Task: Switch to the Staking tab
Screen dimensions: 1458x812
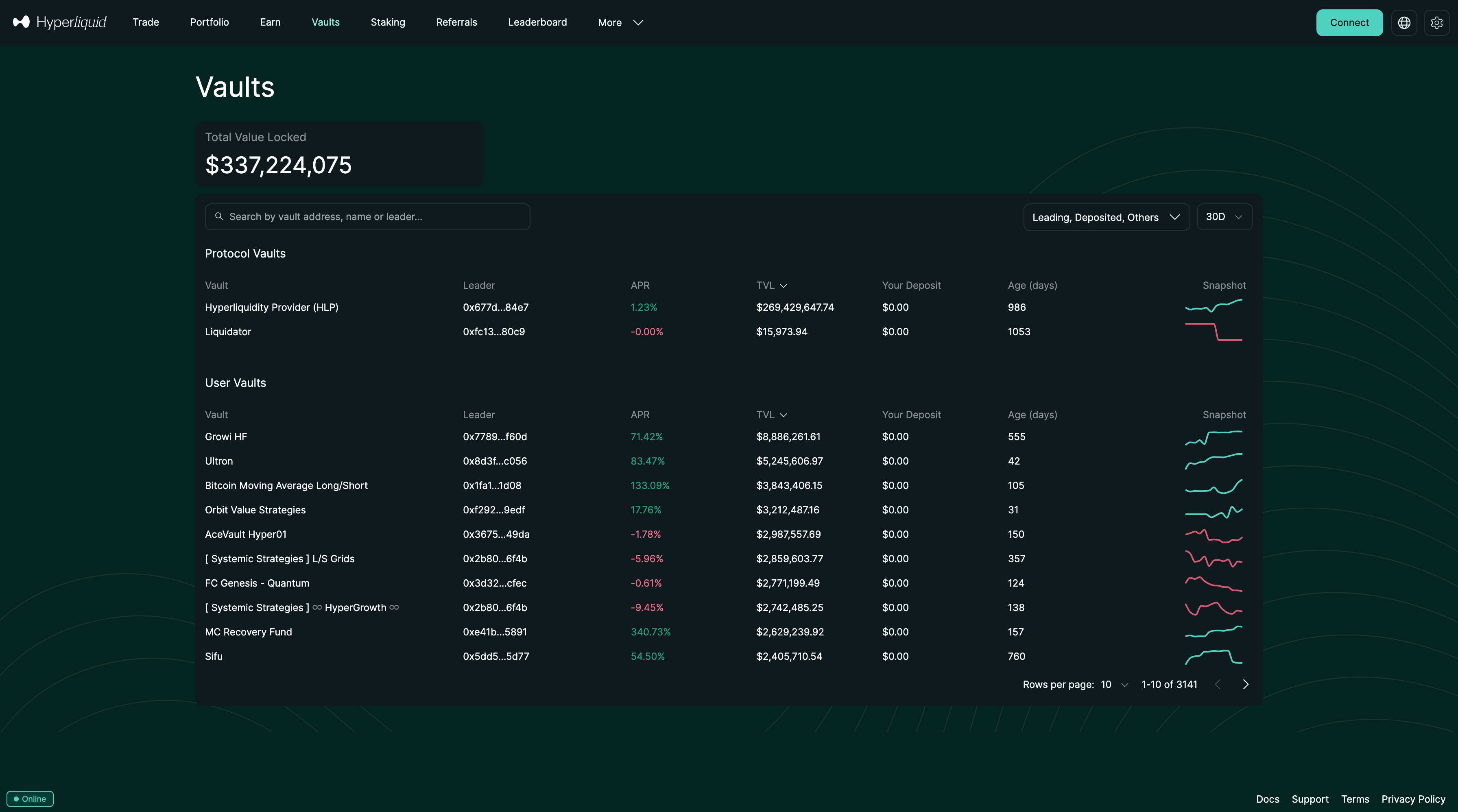Action: 388,22
